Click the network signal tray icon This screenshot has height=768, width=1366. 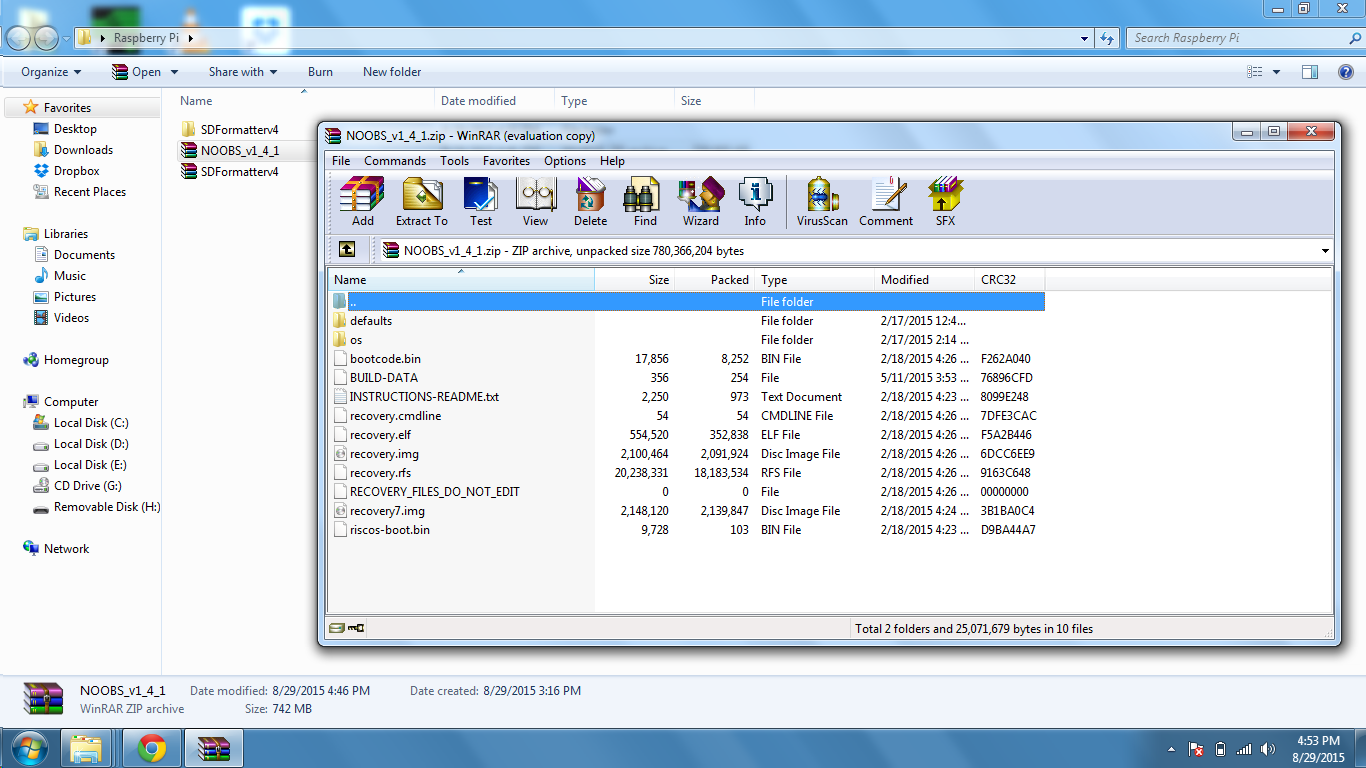(1244, 748)
